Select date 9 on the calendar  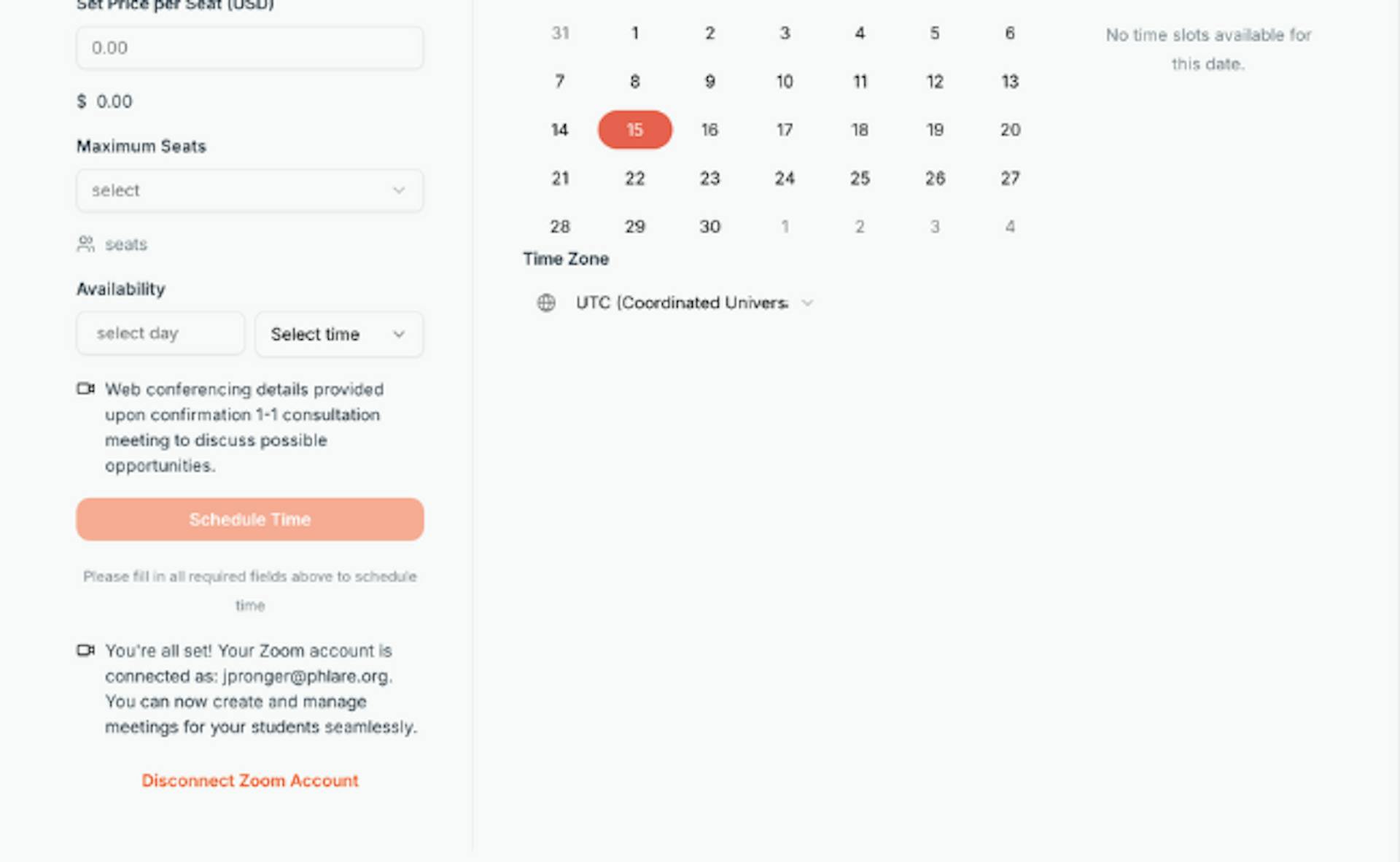[x=709, y=82]
